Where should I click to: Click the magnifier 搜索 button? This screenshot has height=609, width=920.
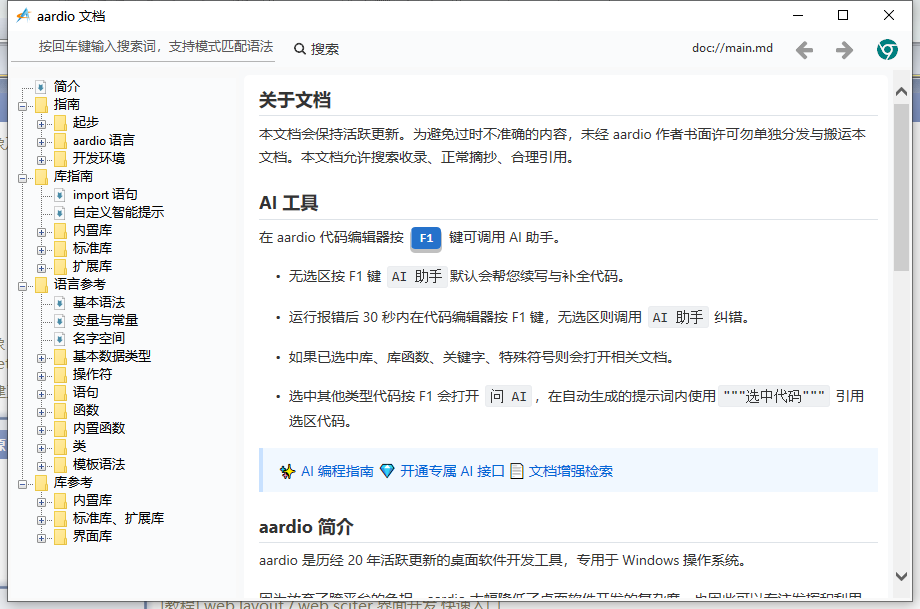coord(316,49)
